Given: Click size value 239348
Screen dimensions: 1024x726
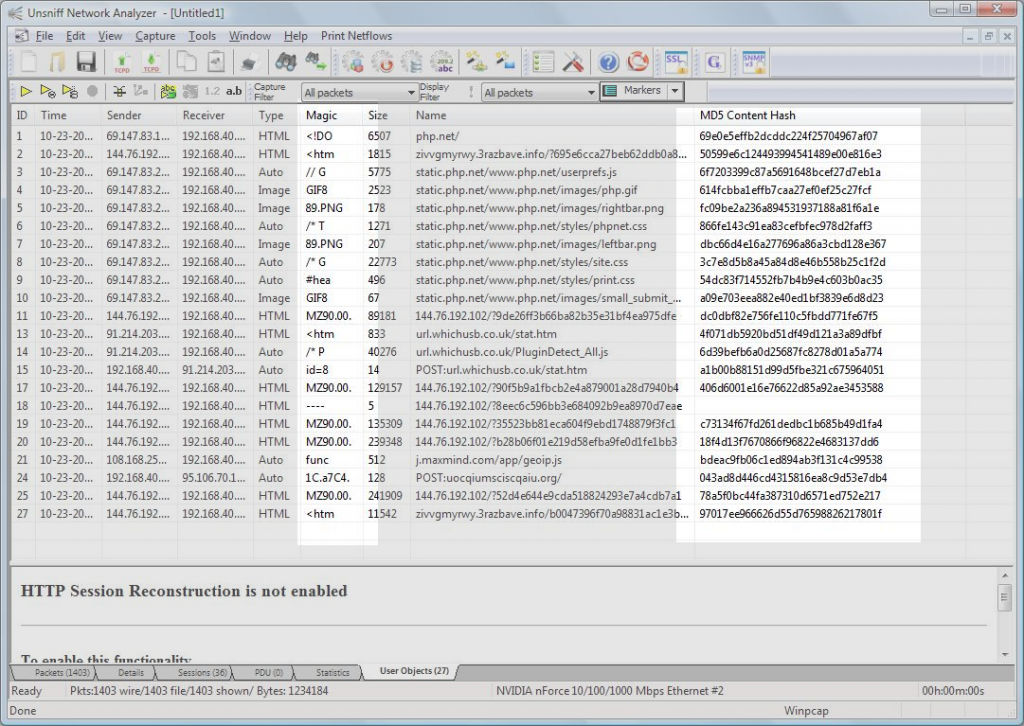Looking at the screenshot, I should tap(385, 442).
